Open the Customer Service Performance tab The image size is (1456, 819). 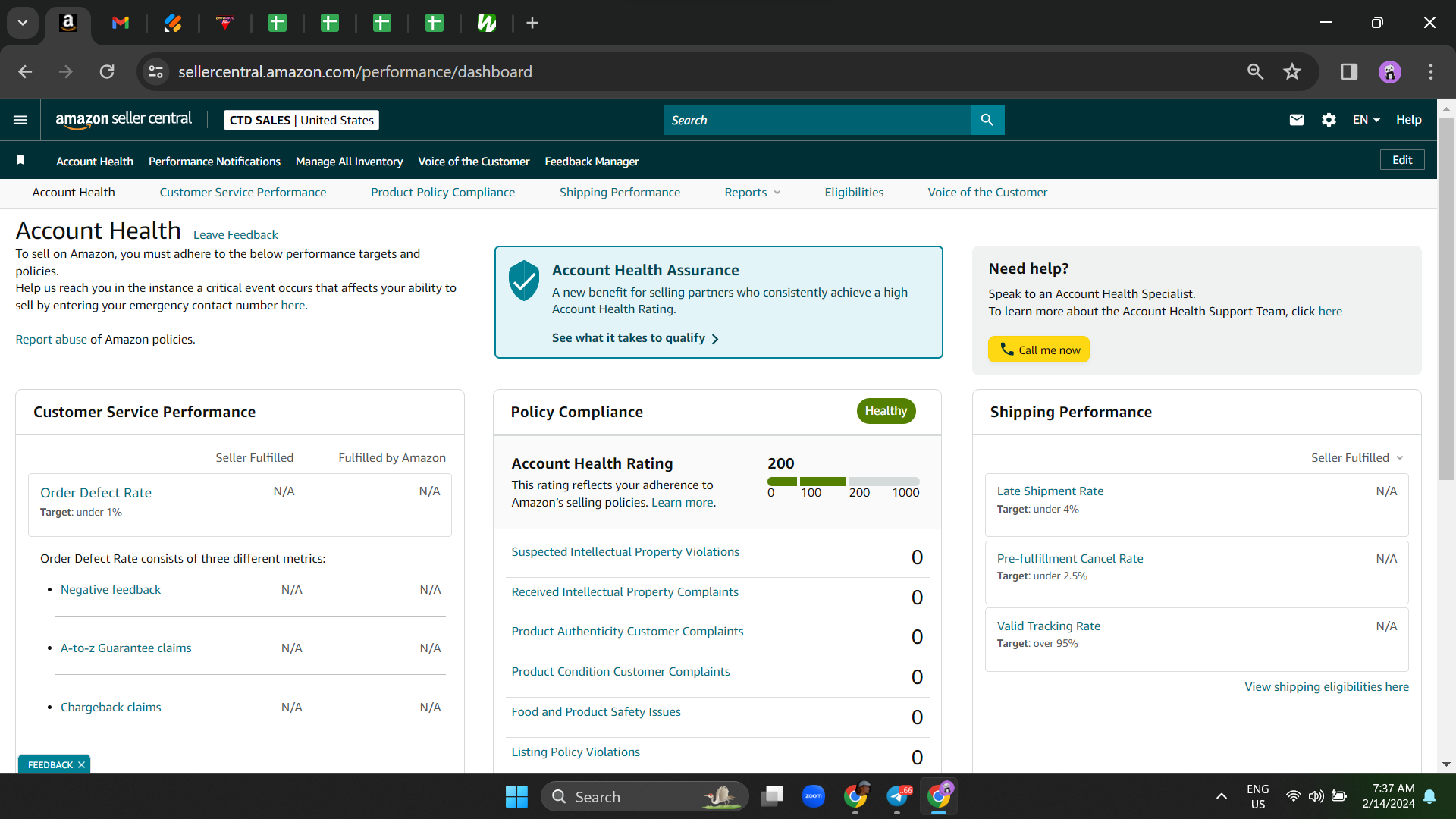pos(243,193)
